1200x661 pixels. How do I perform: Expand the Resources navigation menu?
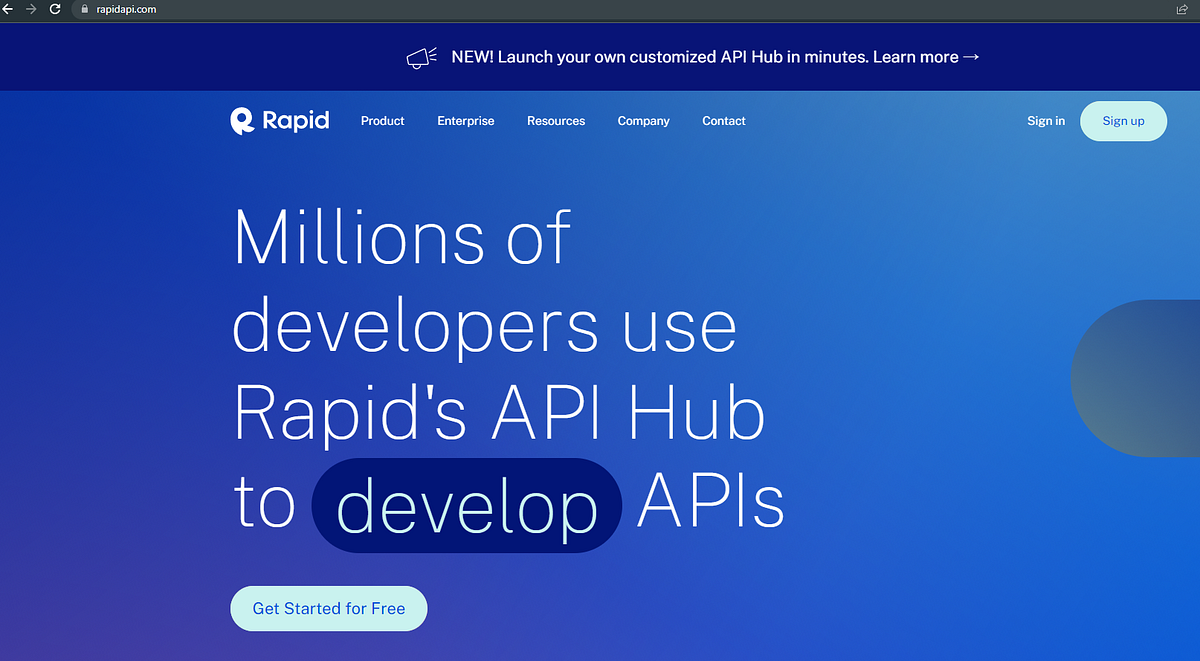click(x=556, y=120)
